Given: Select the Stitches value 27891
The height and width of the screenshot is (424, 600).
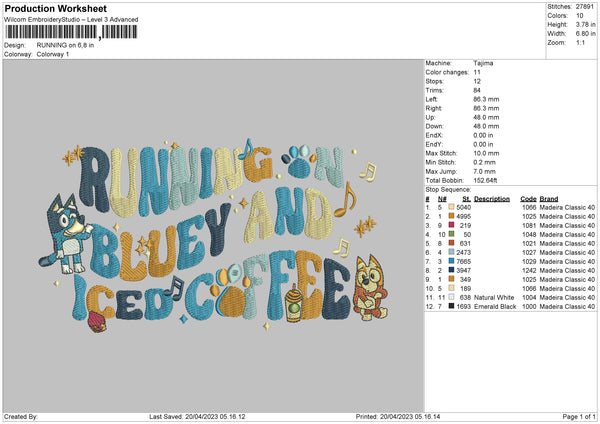Looking at the screenshot, I should pyautogui.click(x=585, y=7).
